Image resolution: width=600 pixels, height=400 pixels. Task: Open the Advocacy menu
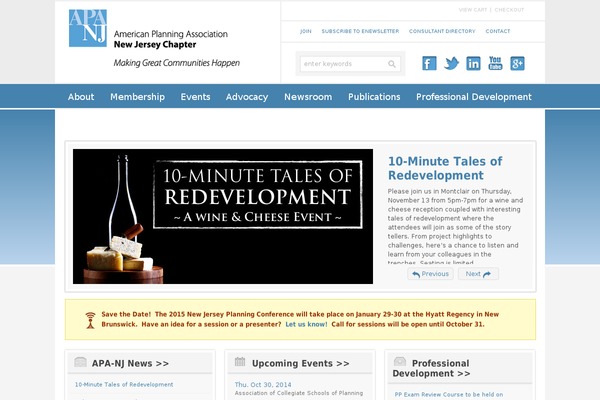pyautogui.click(x=247, y=97)
